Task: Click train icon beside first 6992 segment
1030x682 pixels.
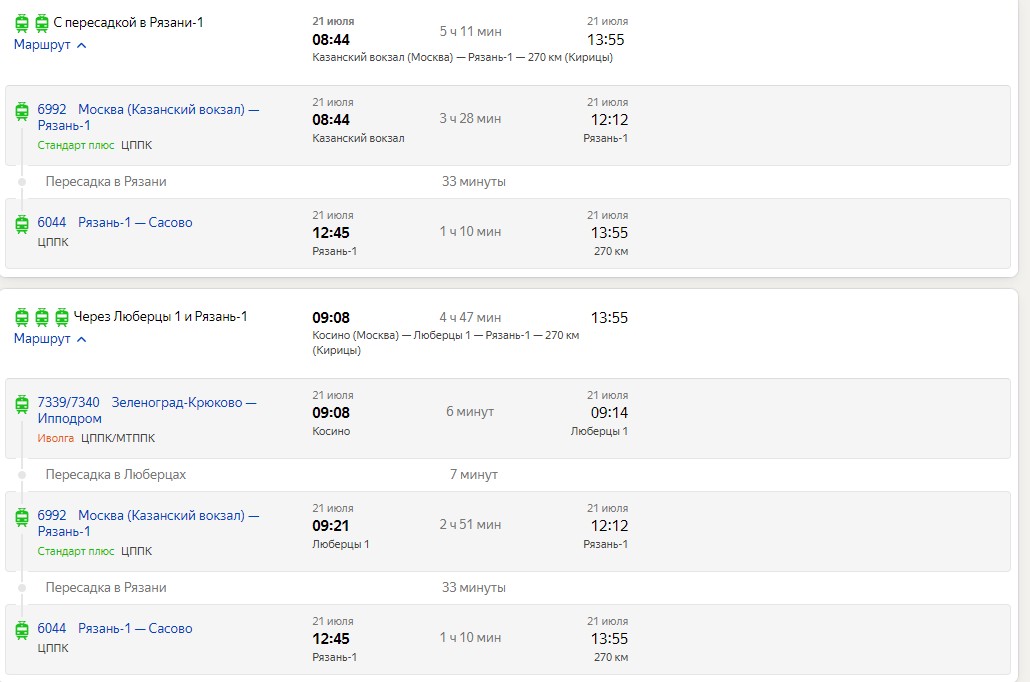Action: click(x=22, y=111)
